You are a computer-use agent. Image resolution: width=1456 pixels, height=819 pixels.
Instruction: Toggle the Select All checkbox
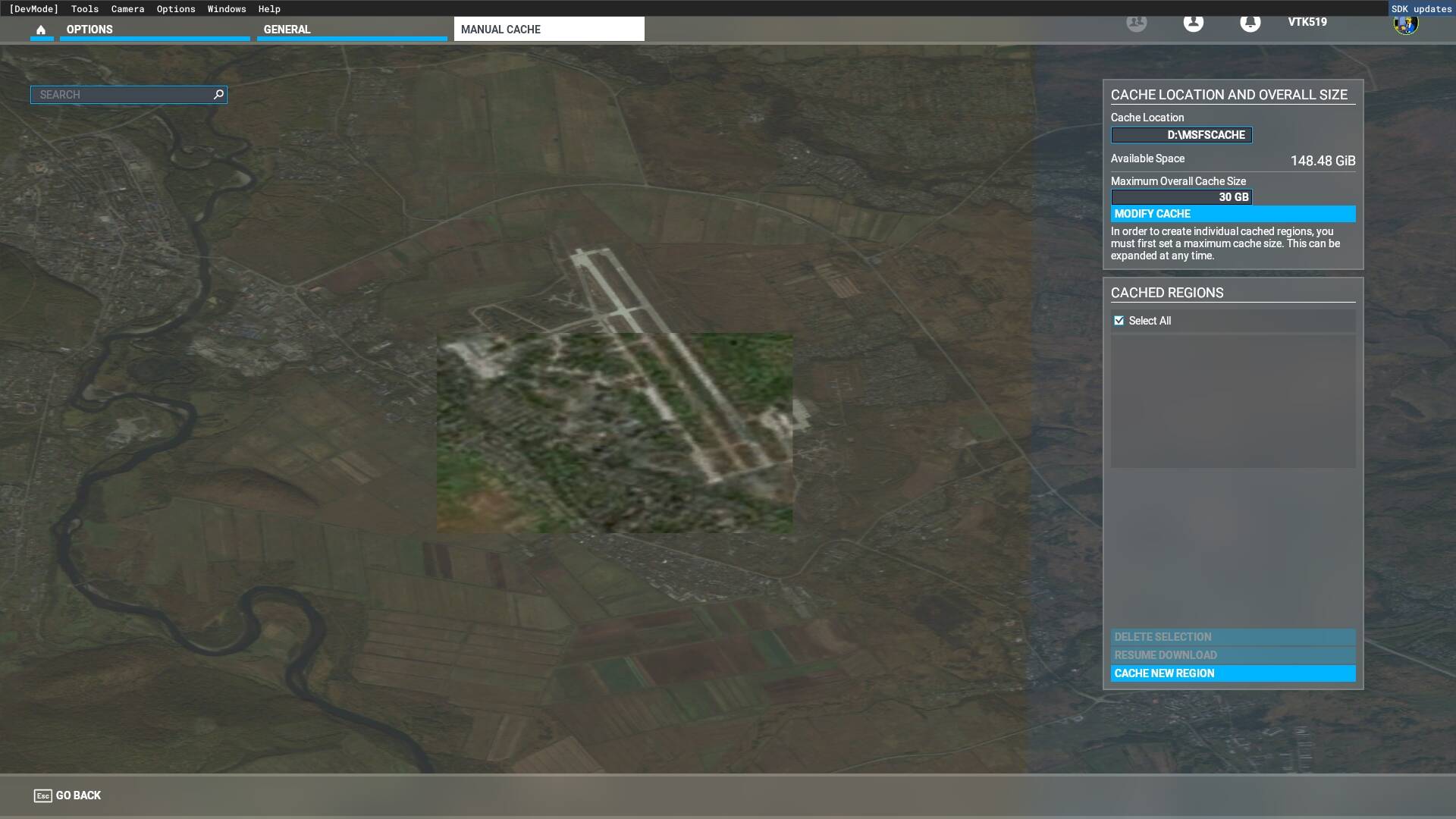(1119, 321)
